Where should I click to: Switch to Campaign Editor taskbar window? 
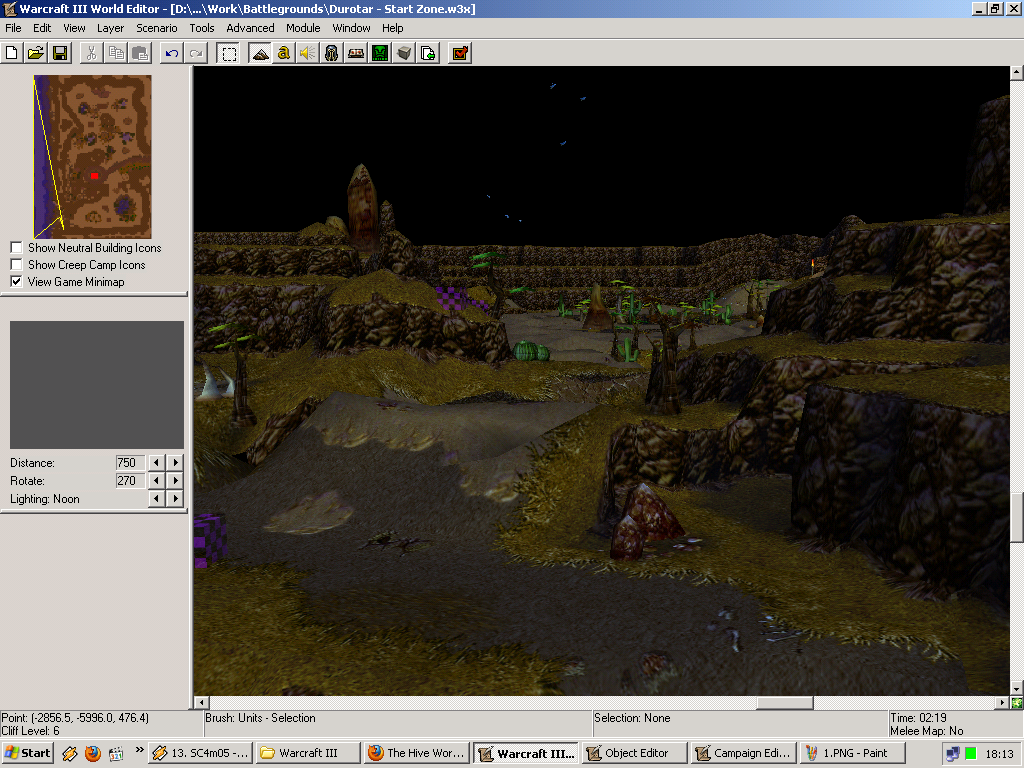tap(743, 753)
